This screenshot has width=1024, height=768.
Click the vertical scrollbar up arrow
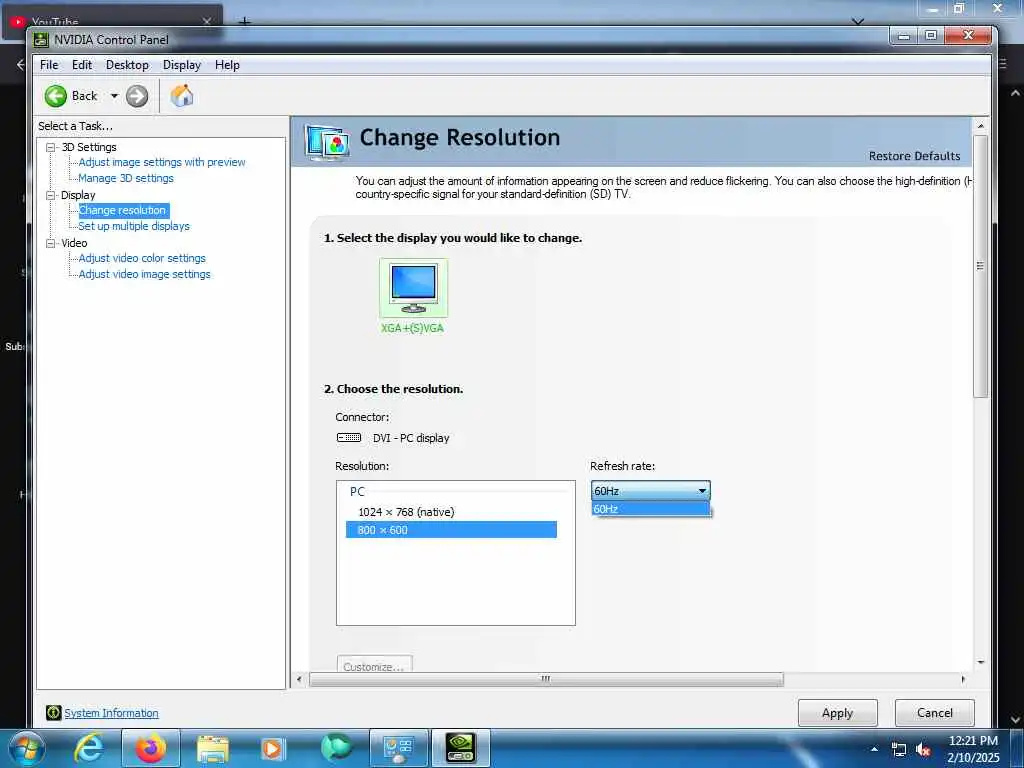[x=980, y=125]
